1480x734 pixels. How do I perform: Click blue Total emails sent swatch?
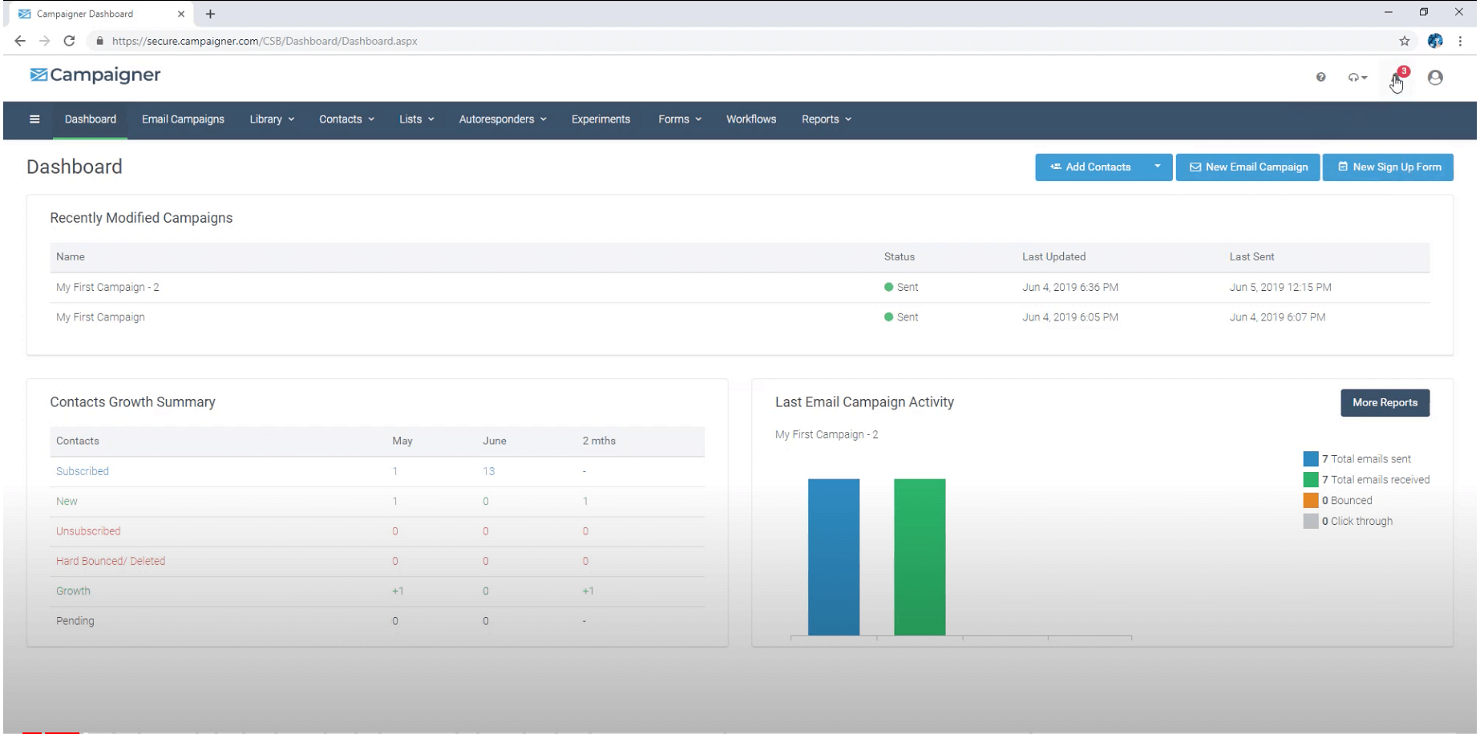click(1311, 459)
